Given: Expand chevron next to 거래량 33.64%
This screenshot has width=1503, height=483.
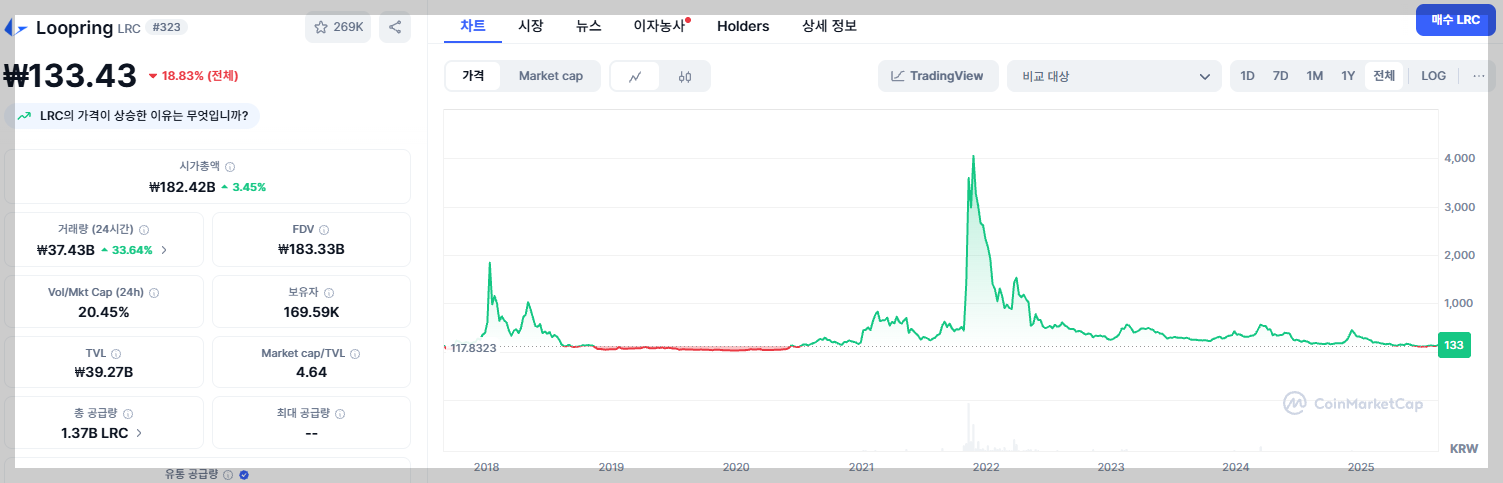Looking at the screenshot, I should [164, 250].
